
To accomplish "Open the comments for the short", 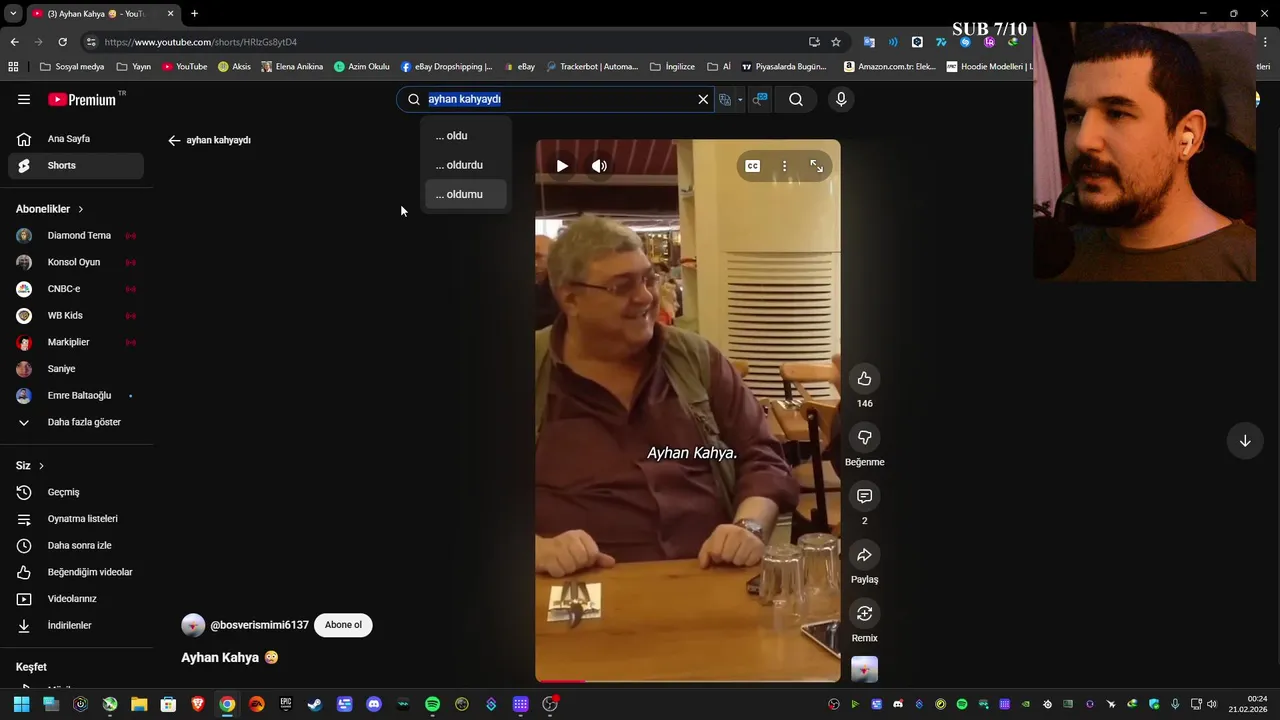I will [864, 496].
